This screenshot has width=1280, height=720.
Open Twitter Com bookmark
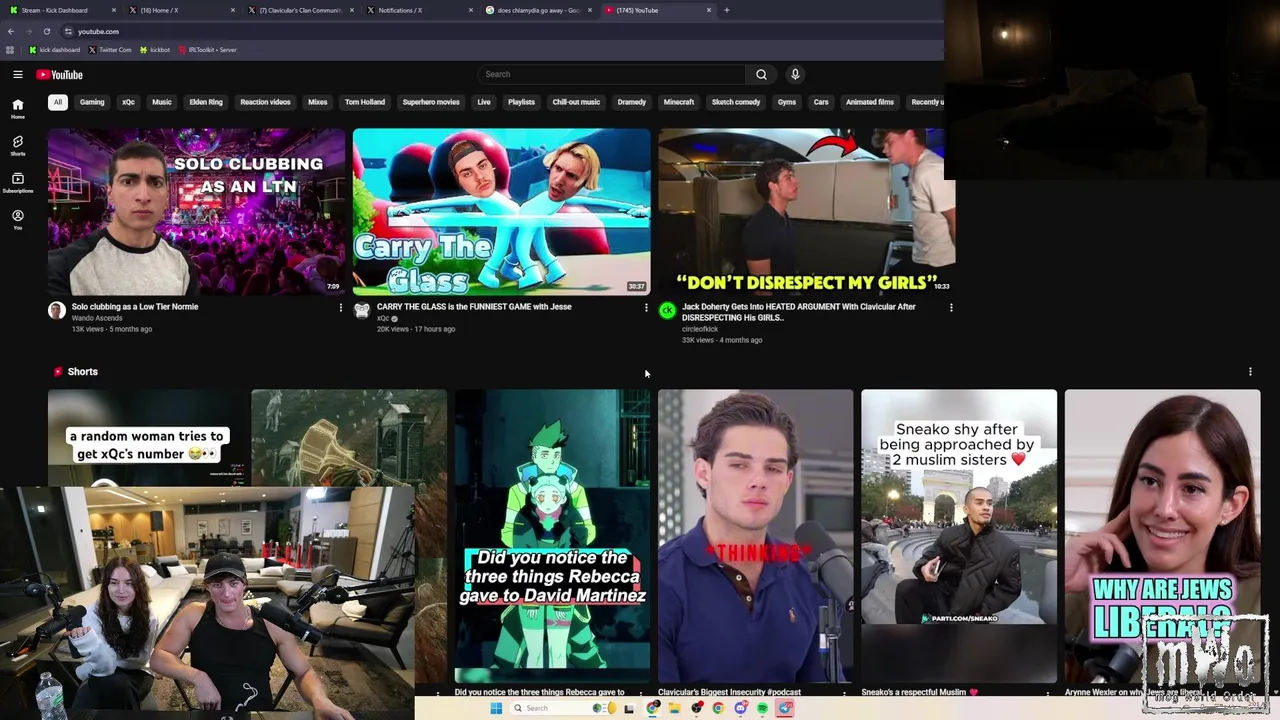pyautogui.click(x=110, y=49)
